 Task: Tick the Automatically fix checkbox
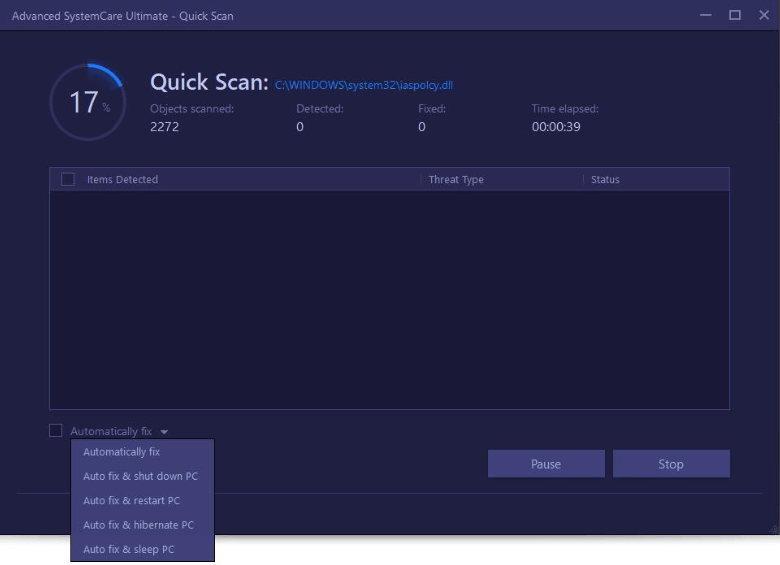click(56, 430)
